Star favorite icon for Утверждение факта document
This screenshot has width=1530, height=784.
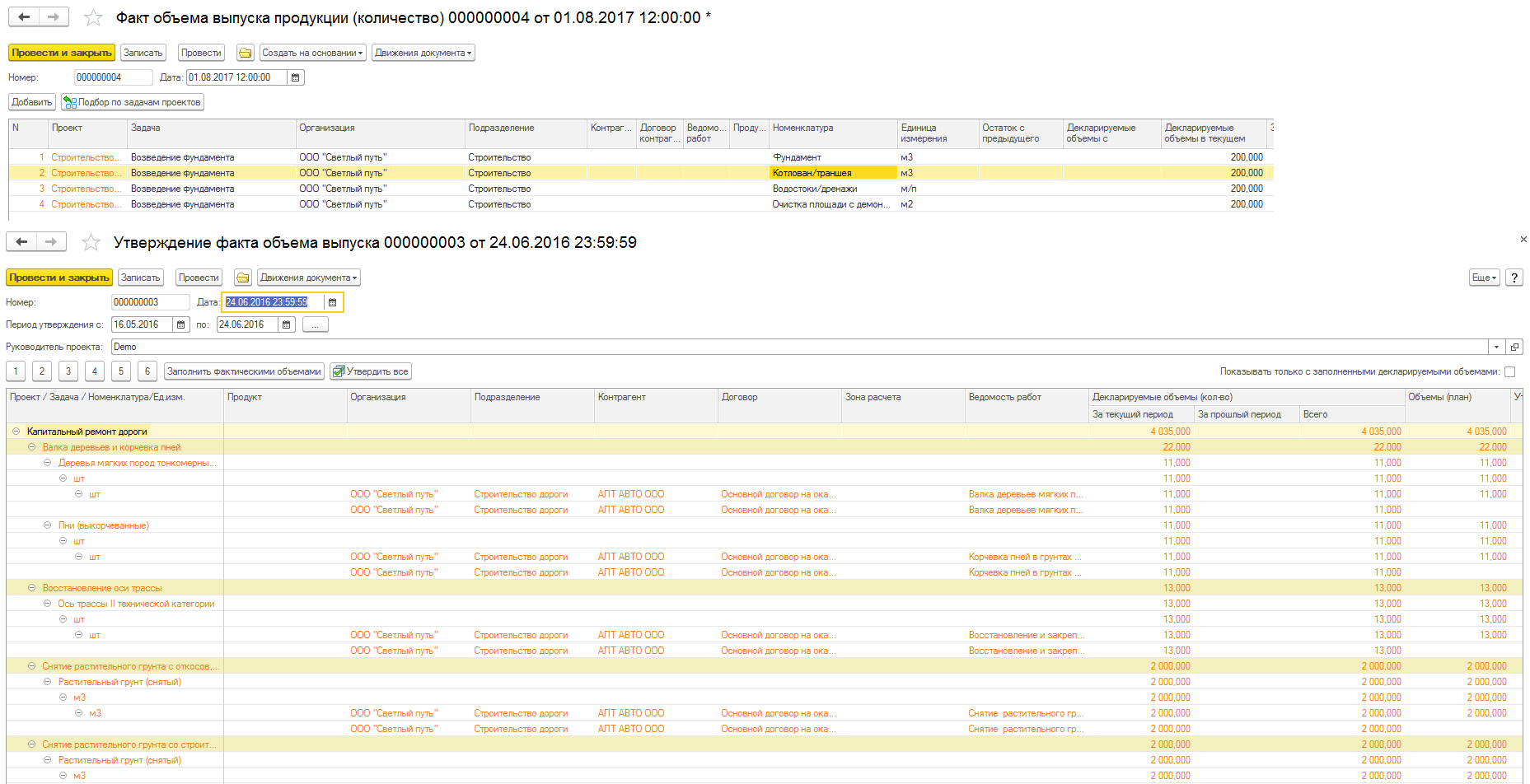coord(91,242)
